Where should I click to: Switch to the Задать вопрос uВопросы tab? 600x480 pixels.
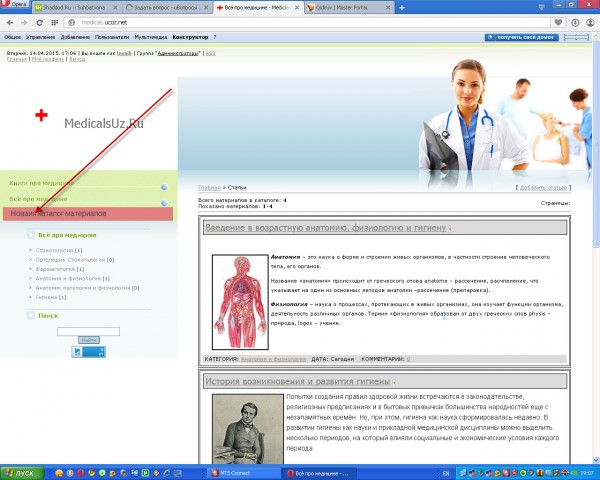[167, 8]
